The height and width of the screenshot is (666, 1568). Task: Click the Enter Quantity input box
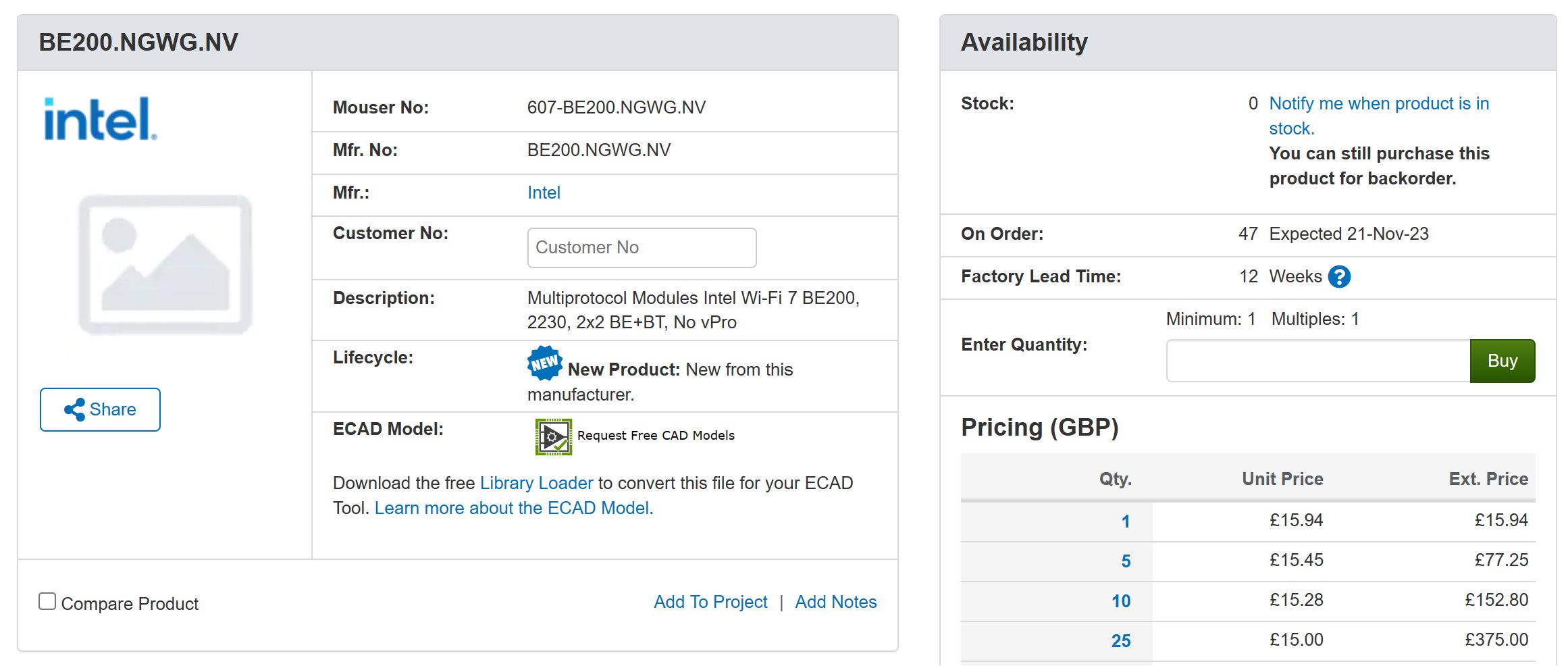(1317, 361)
